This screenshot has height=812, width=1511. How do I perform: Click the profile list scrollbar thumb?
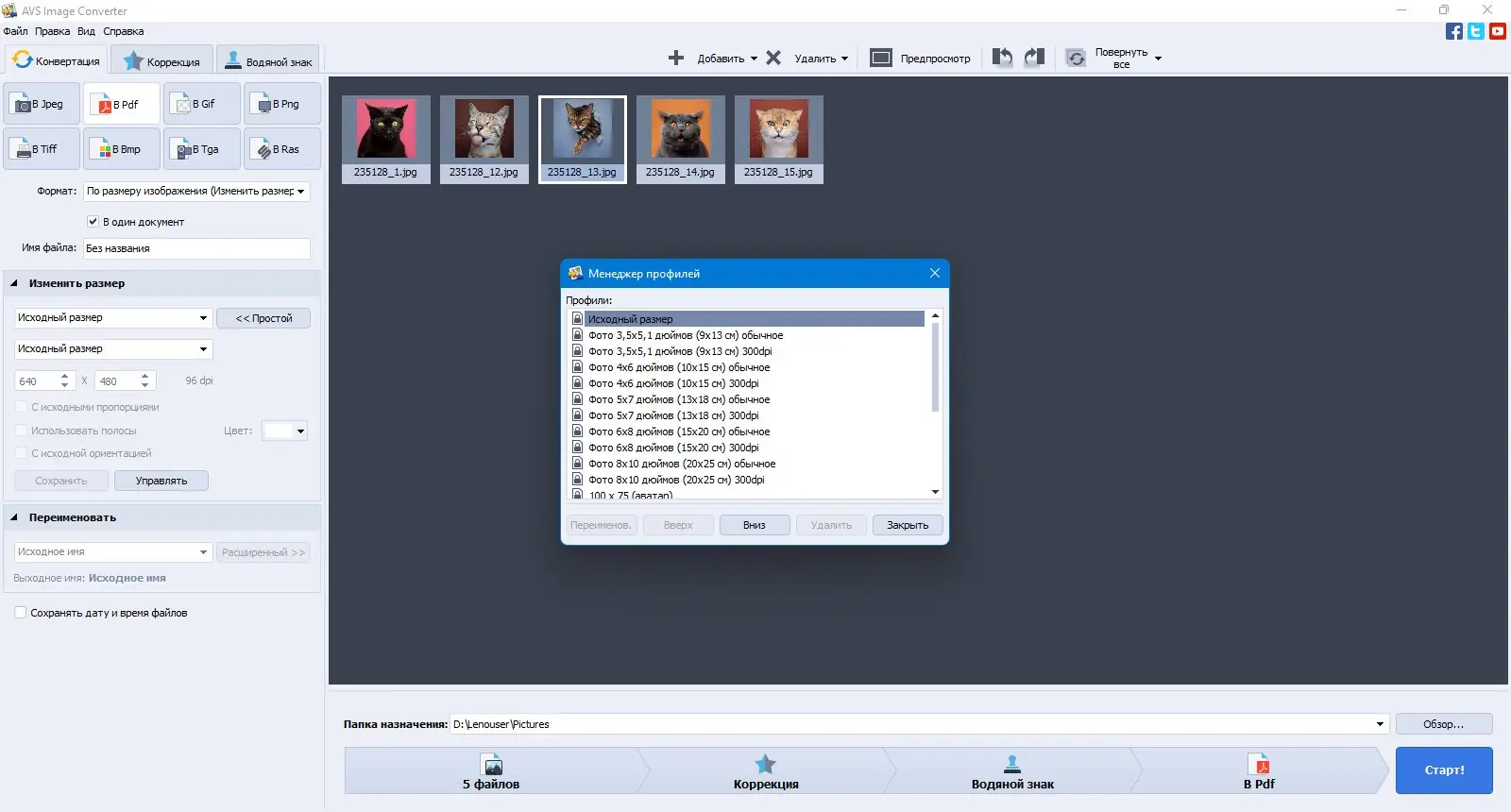[935, 367]
